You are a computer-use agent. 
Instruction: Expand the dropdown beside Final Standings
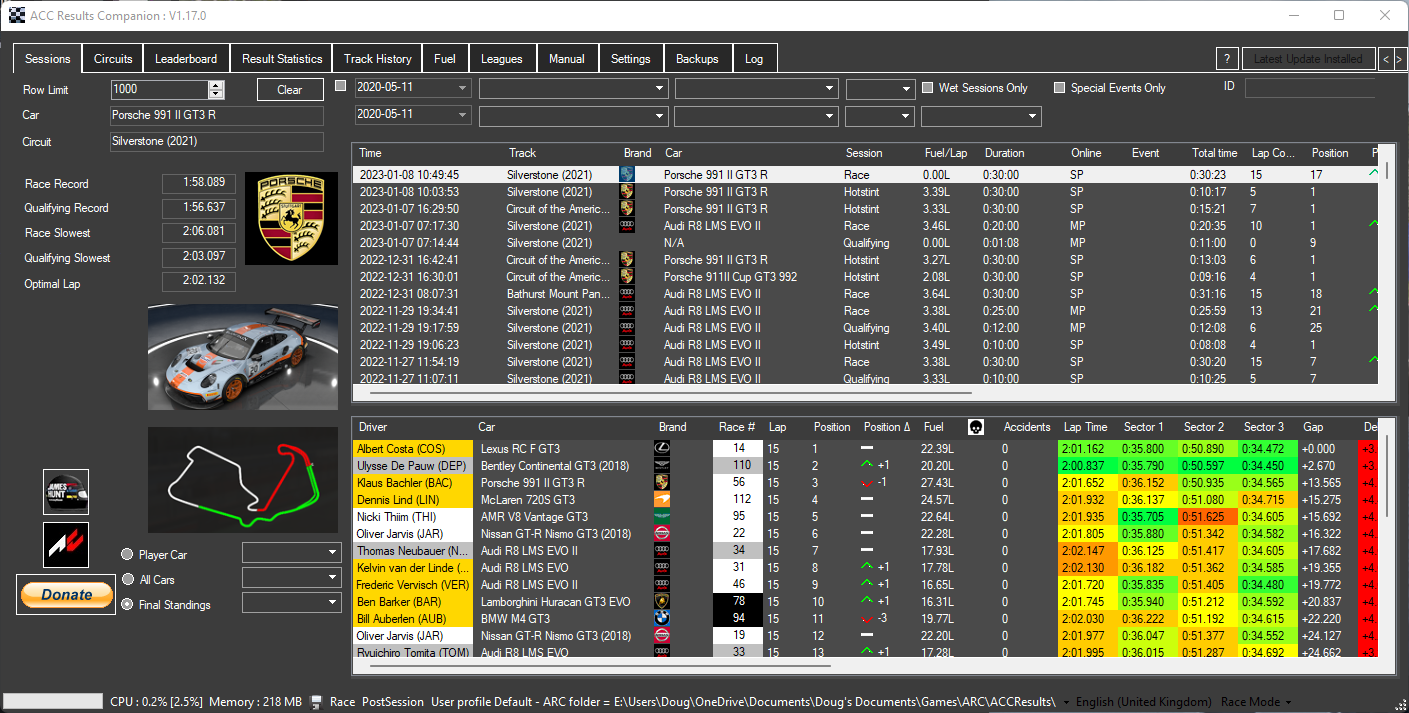tap(333, 603)
